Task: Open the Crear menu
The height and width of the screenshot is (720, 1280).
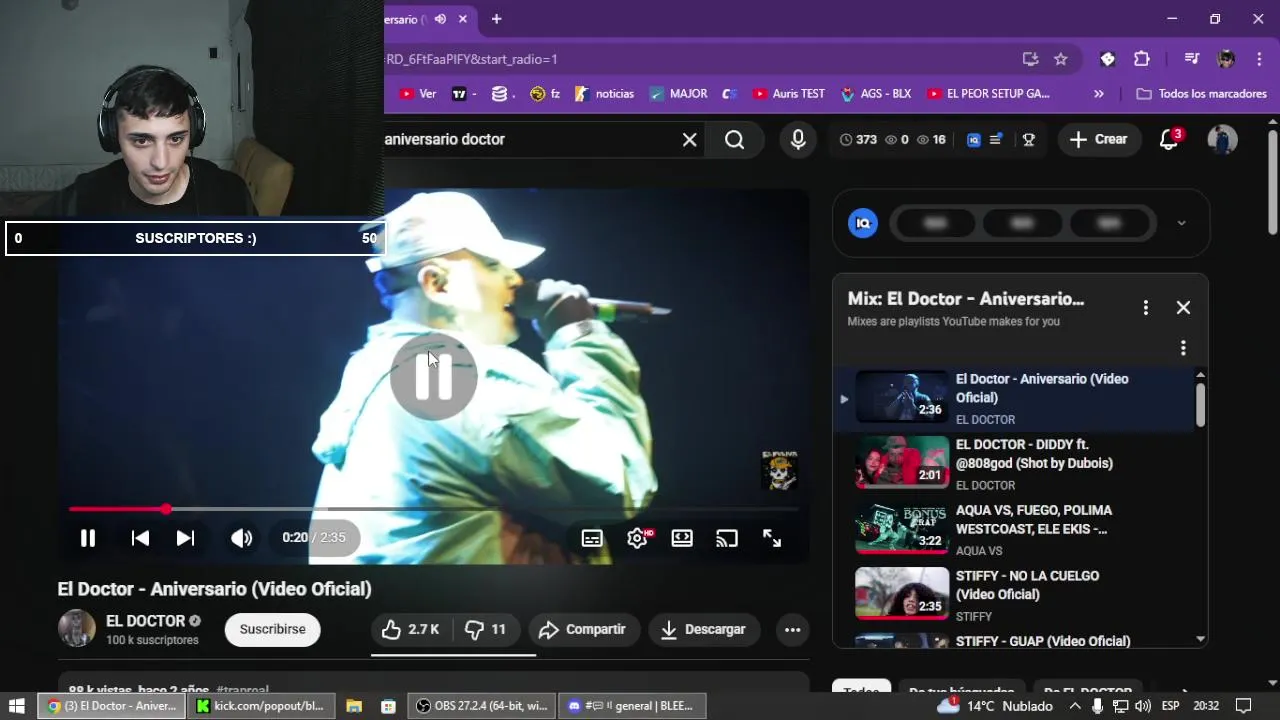Action: click(x=1098, y=140)
